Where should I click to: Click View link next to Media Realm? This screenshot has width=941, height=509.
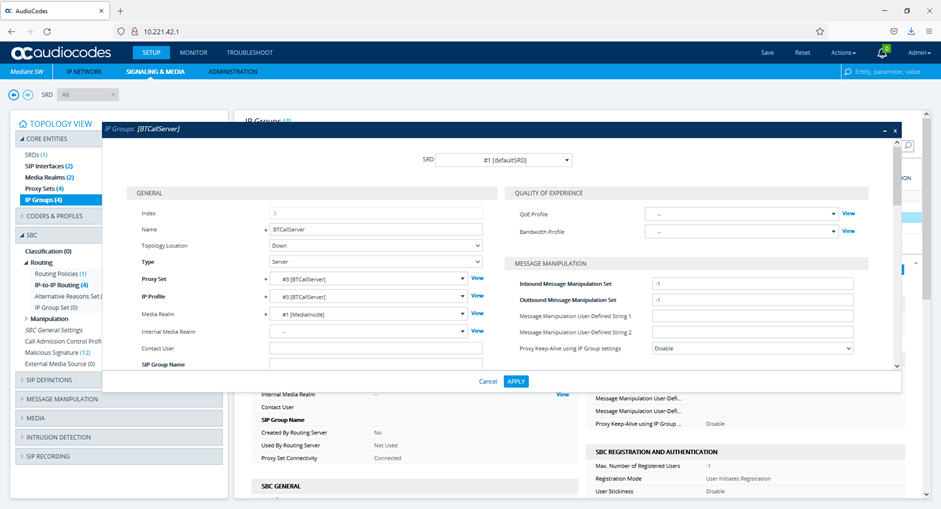pyautogui.click(x=477, y=313)
